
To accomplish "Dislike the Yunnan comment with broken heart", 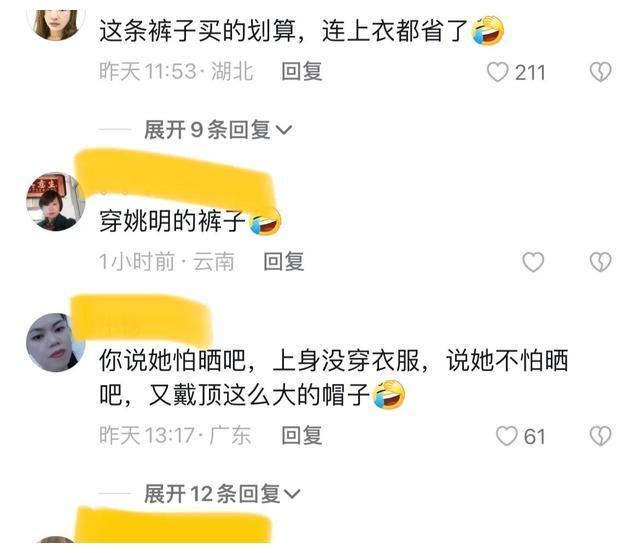I will (x=600, y=262).
